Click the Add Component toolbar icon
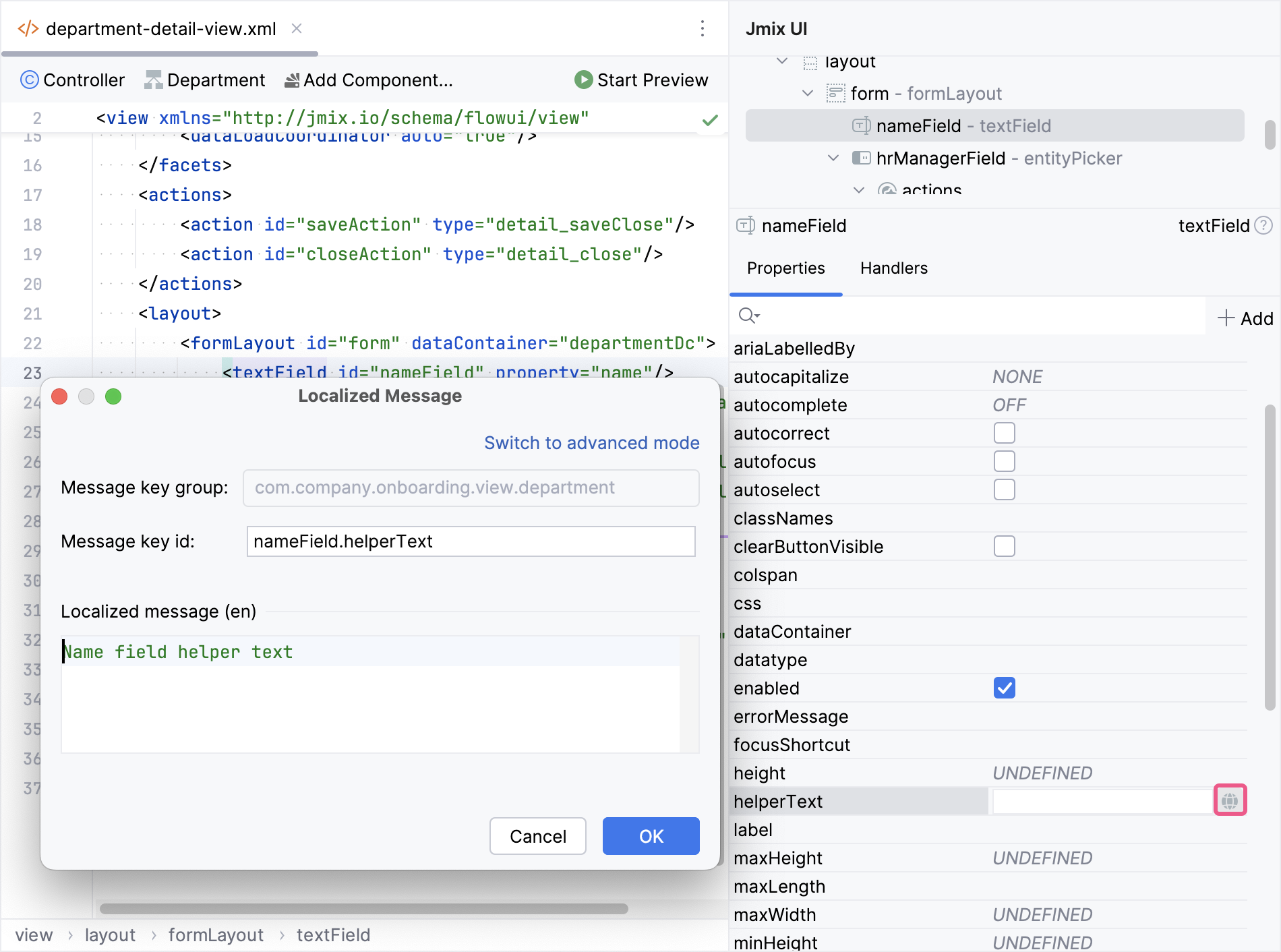Image resolution: width=1281 pixels, height=952 pixels. pos(292,80)
